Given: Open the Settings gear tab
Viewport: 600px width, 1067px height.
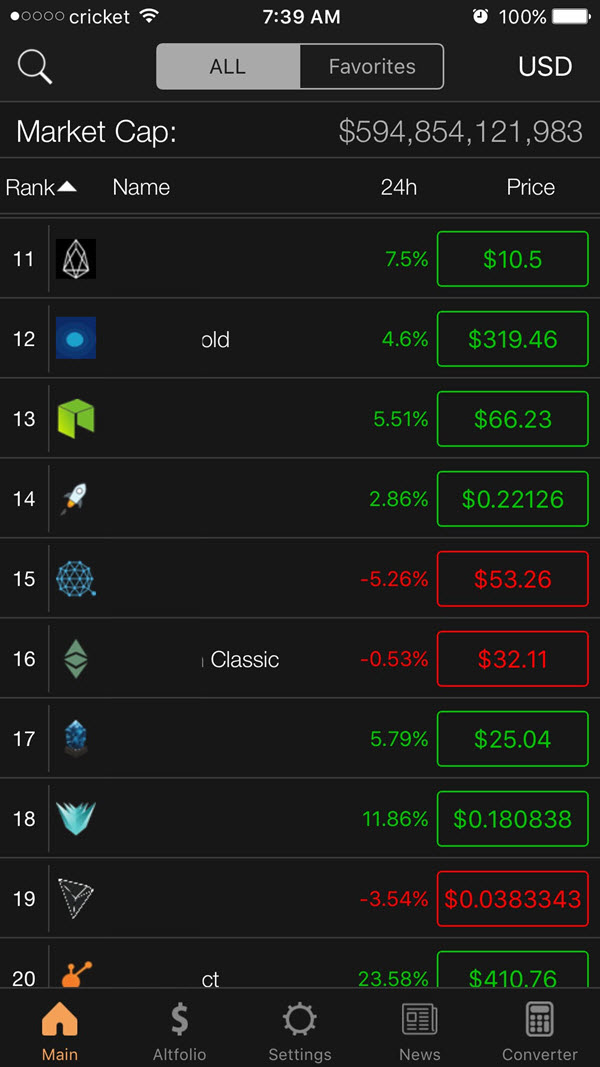Looking at the screenshot, I should [300, 1031].
